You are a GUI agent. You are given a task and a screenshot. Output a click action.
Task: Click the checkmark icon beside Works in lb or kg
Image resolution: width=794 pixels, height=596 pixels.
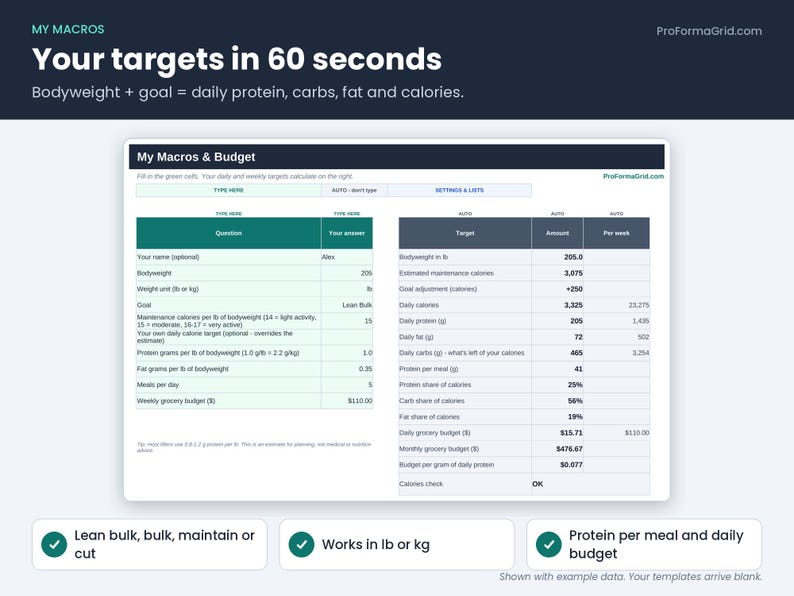point(301,544)
